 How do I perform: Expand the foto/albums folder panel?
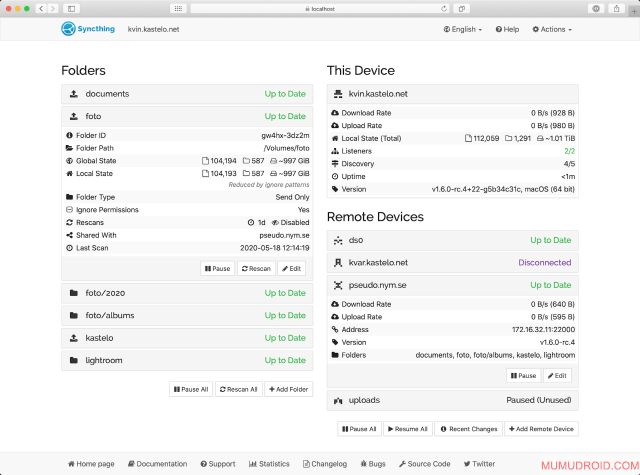pos(187,315)
